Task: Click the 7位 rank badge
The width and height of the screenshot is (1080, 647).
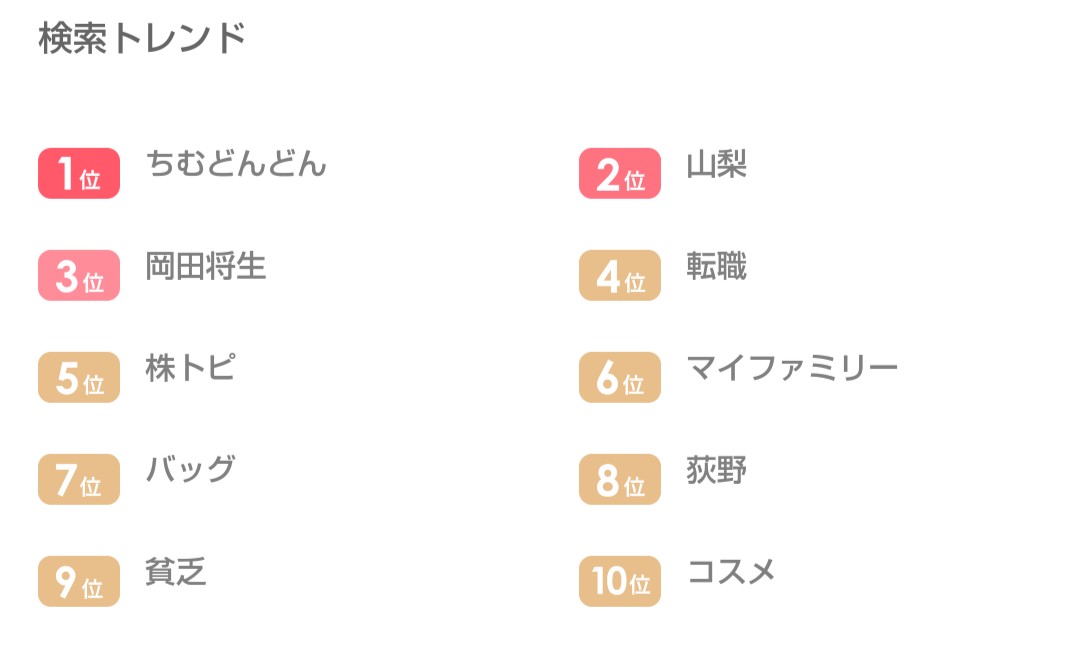Action: tap(79, 480)
